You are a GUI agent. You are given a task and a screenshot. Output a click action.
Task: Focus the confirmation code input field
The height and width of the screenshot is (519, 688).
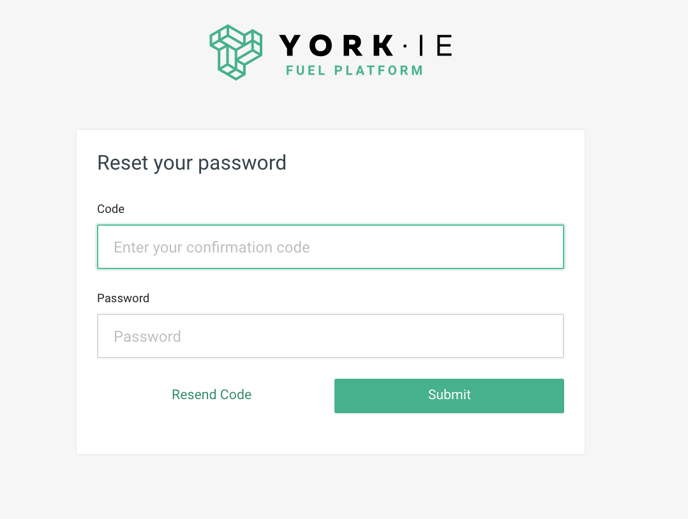pyautogui.click(x=330, y=247)
